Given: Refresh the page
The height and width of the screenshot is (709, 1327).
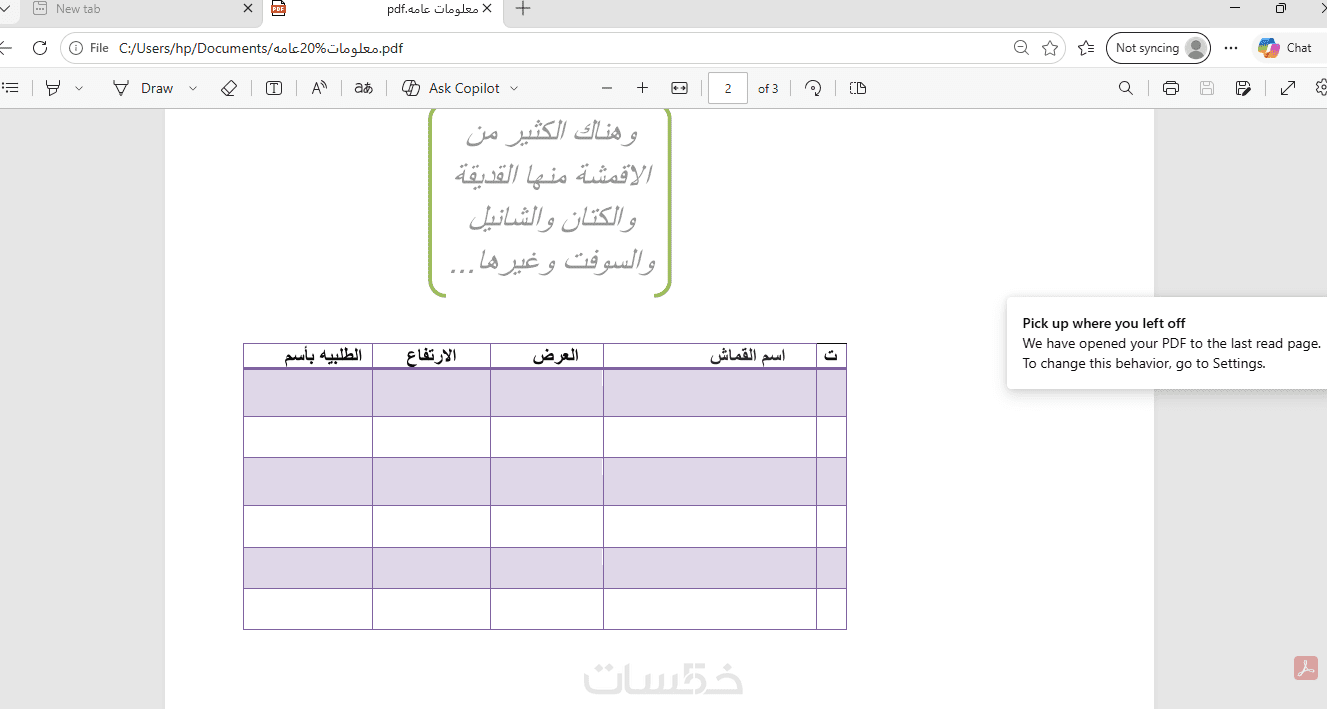Looking at the screenshot, I should point(40,47).
